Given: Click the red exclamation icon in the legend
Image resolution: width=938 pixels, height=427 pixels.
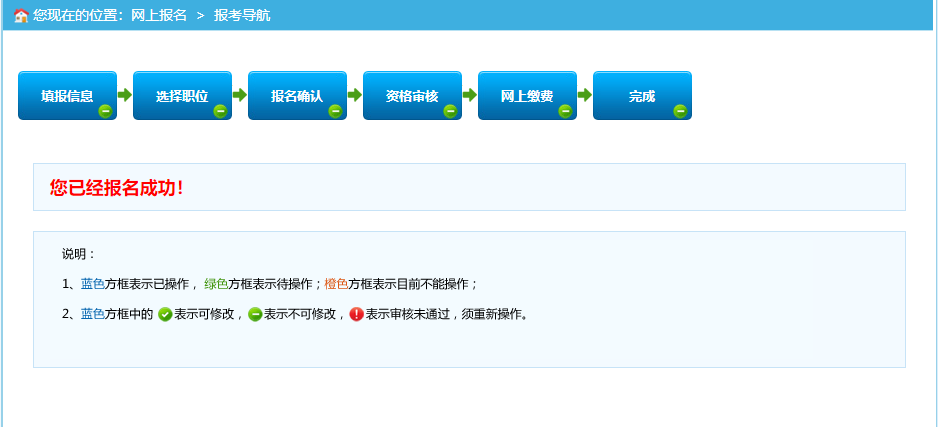Looking at the screenshot, I should click(356, 314).
